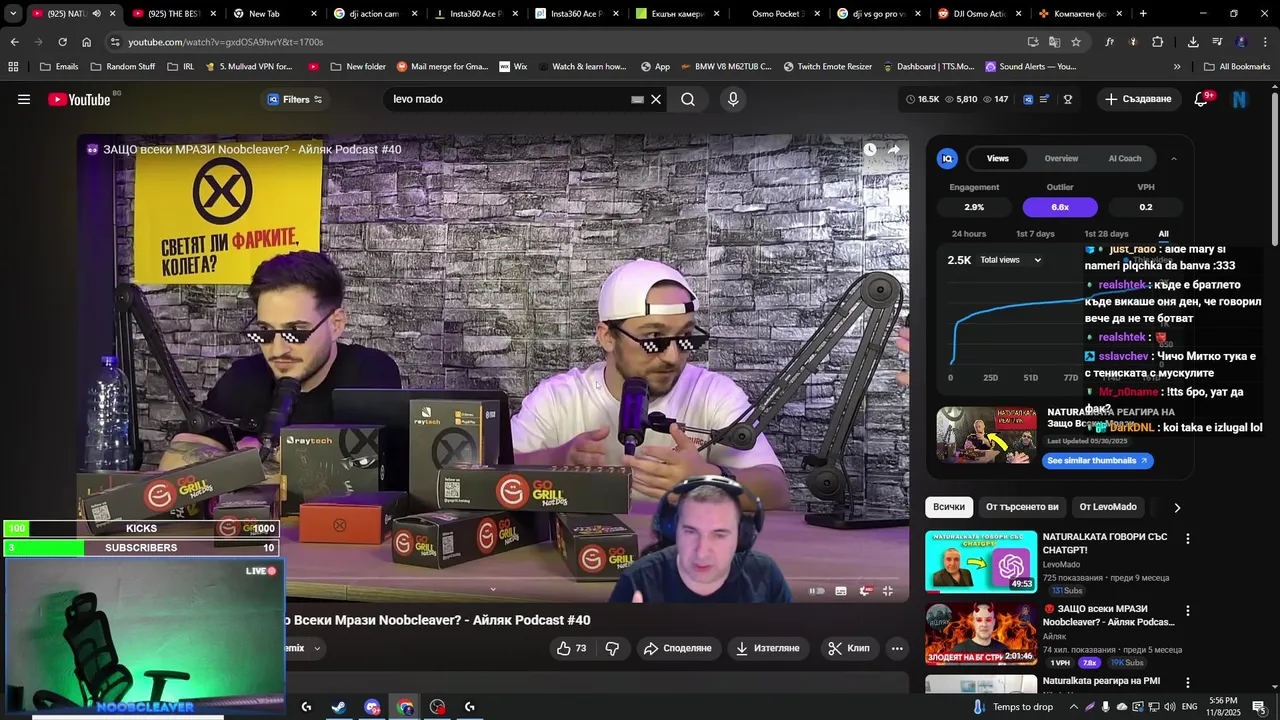This screenshot has width=1280, height=720.
Task: Collapse the IQ panel with the chevron
Action: click(1174, 158)
